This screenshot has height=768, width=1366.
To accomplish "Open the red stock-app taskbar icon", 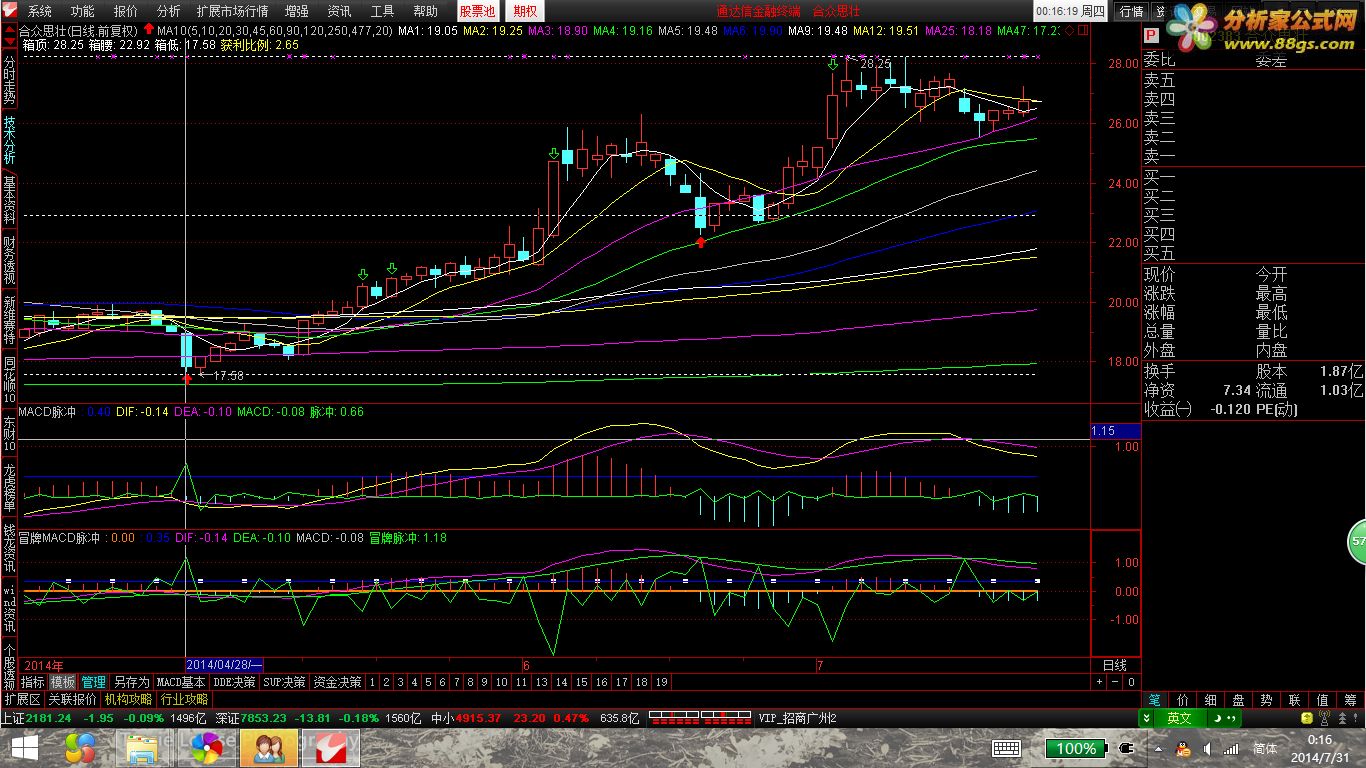I will [x=331, y=748].
